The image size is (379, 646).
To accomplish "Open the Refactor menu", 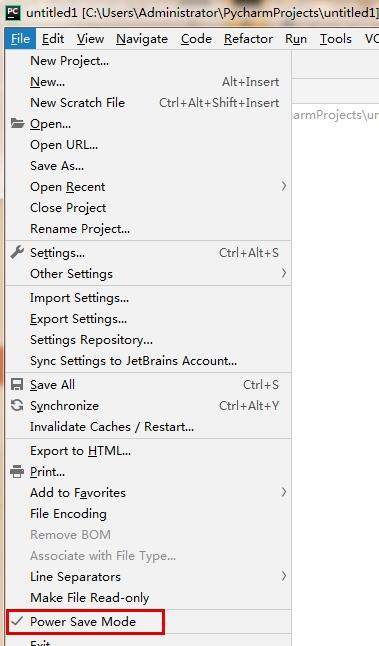I will pyautogui.click(x=248, y=39).
